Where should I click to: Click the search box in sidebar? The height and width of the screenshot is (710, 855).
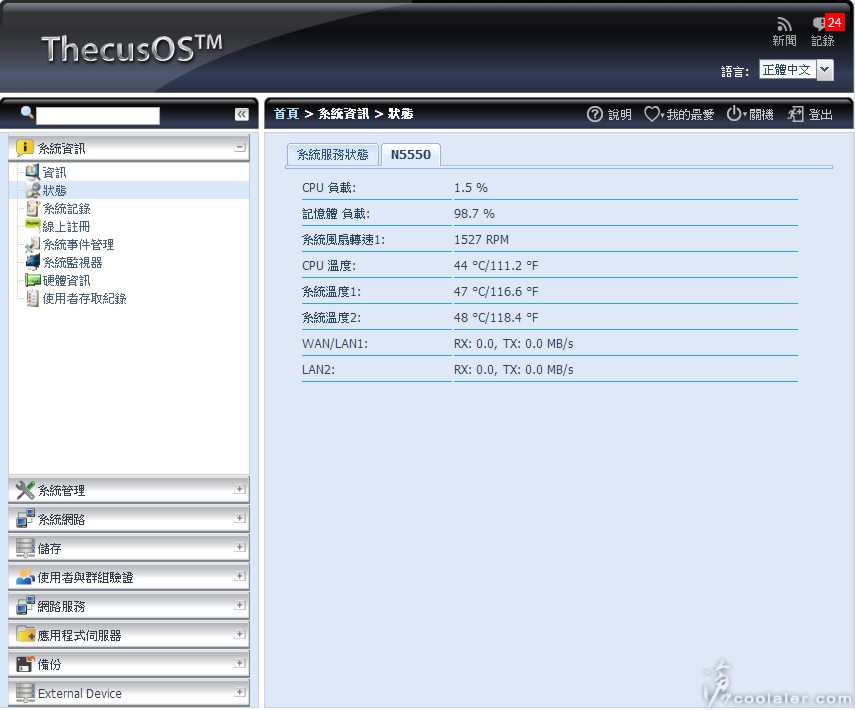[x=98, y=115]
